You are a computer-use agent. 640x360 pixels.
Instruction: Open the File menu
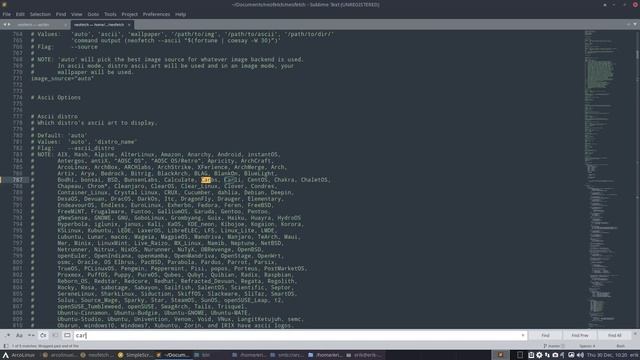click(x=7, y=14)
